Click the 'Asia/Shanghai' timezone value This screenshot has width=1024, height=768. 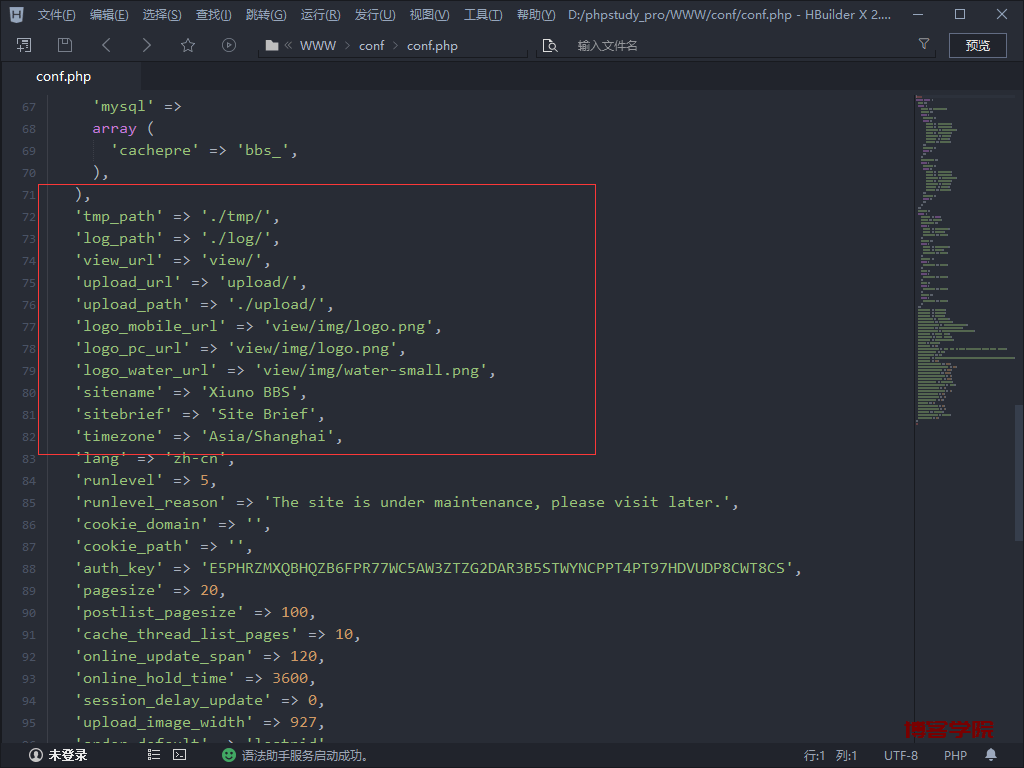tap(267, 436)
